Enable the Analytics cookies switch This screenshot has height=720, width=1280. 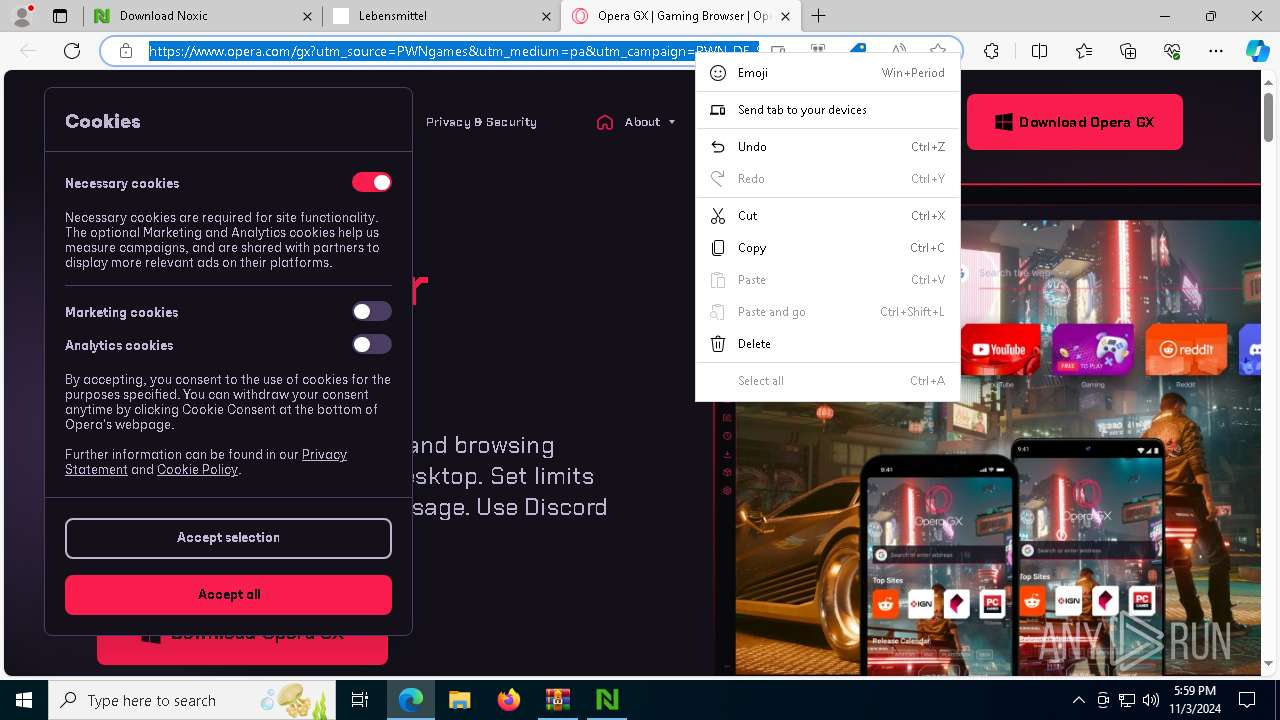point(372,344)
